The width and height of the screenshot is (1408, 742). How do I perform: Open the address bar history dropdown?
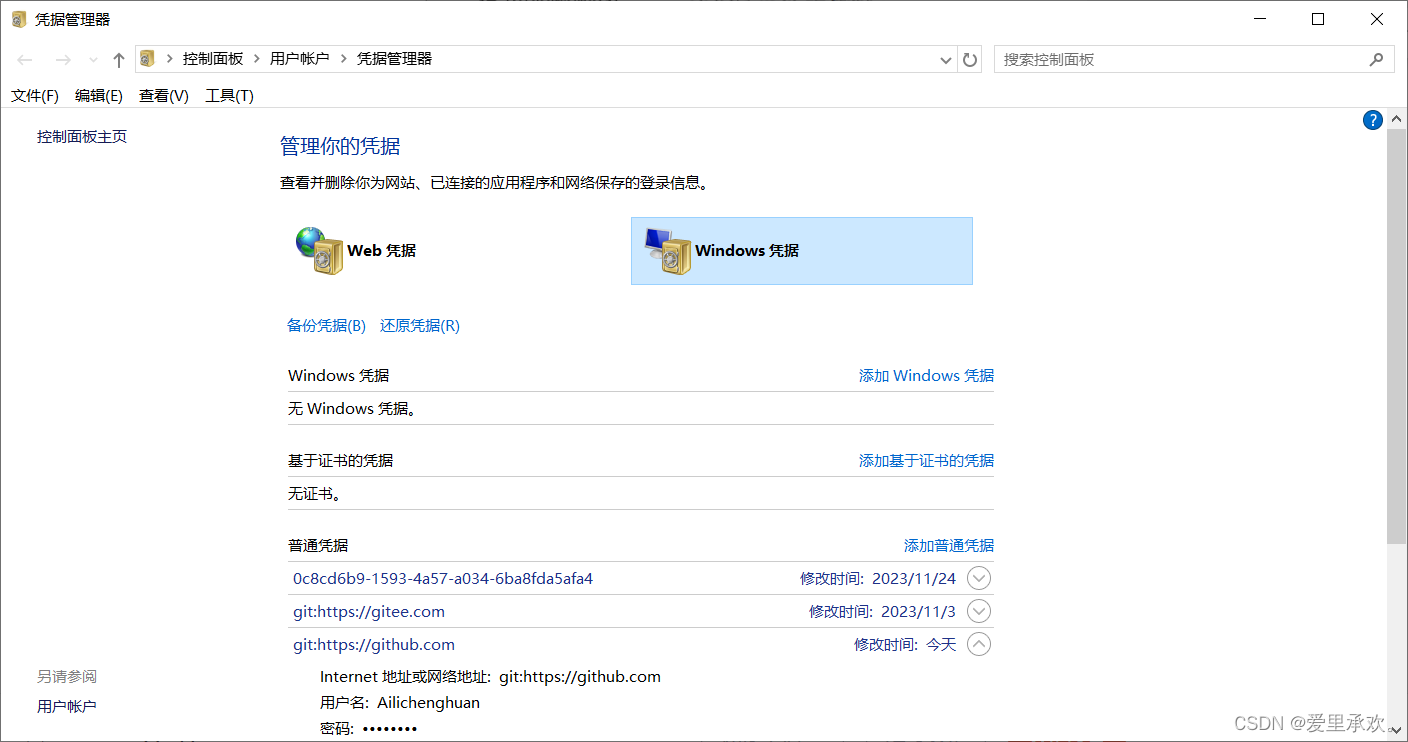click(946, 60)
